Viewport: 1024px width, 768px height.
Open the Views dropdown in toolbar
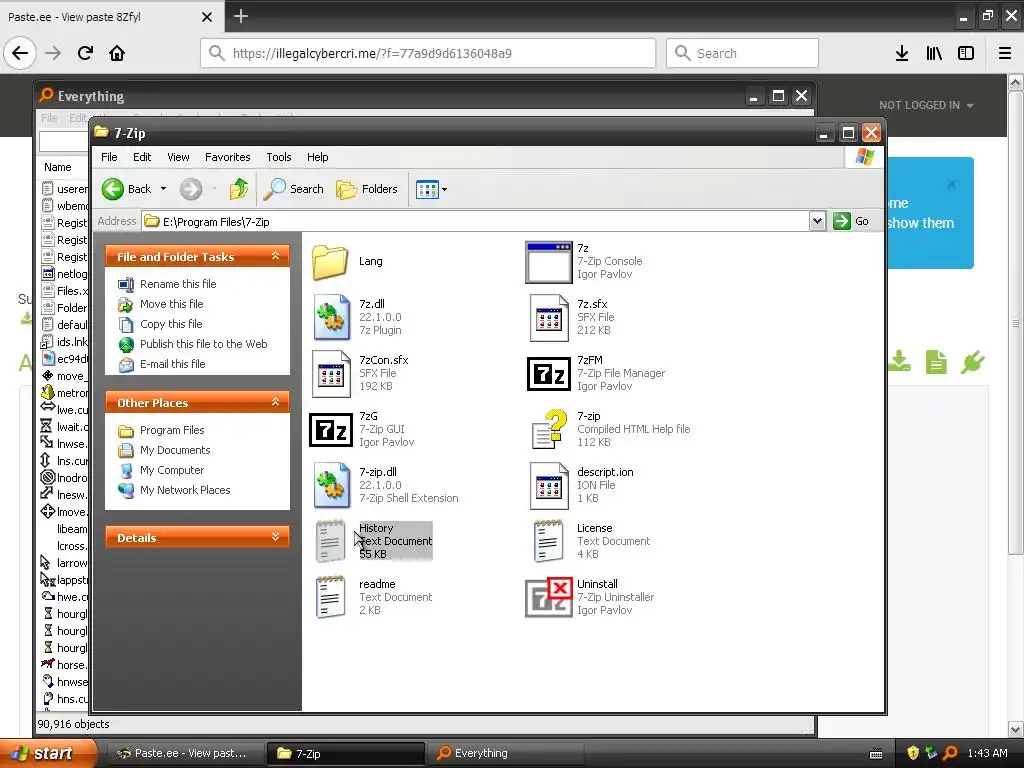431,190
